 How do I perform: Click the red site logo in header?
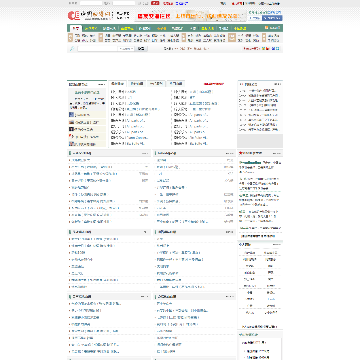click(x=73, y=15)
